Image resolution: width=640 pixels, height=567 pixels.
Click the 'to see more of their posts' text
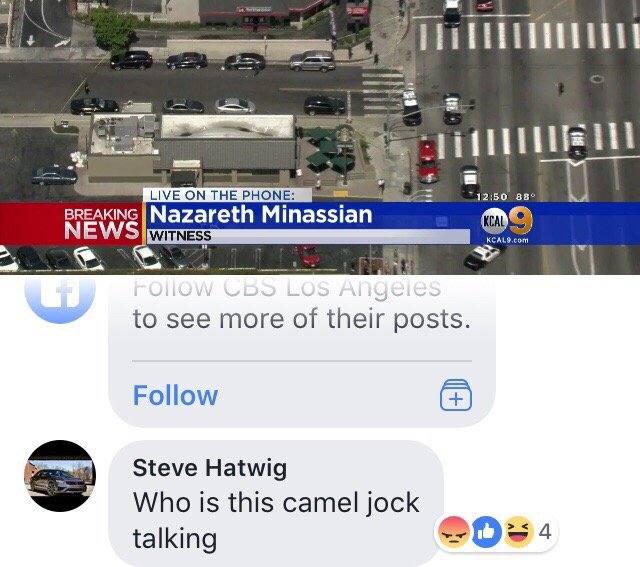coord(302,319)
